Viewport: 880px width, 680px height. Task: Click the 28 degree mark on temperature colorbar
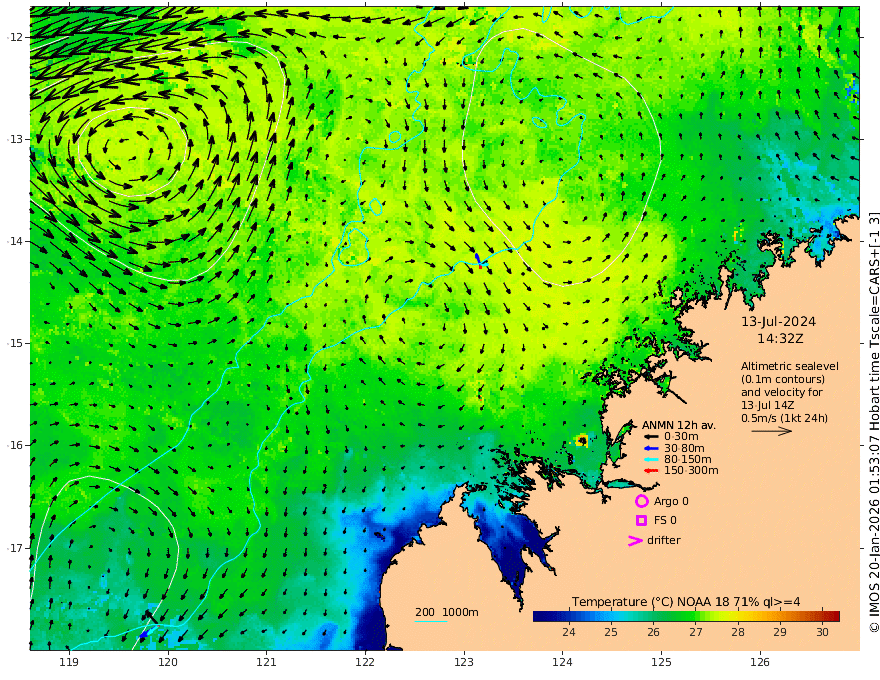click(738, 632)
